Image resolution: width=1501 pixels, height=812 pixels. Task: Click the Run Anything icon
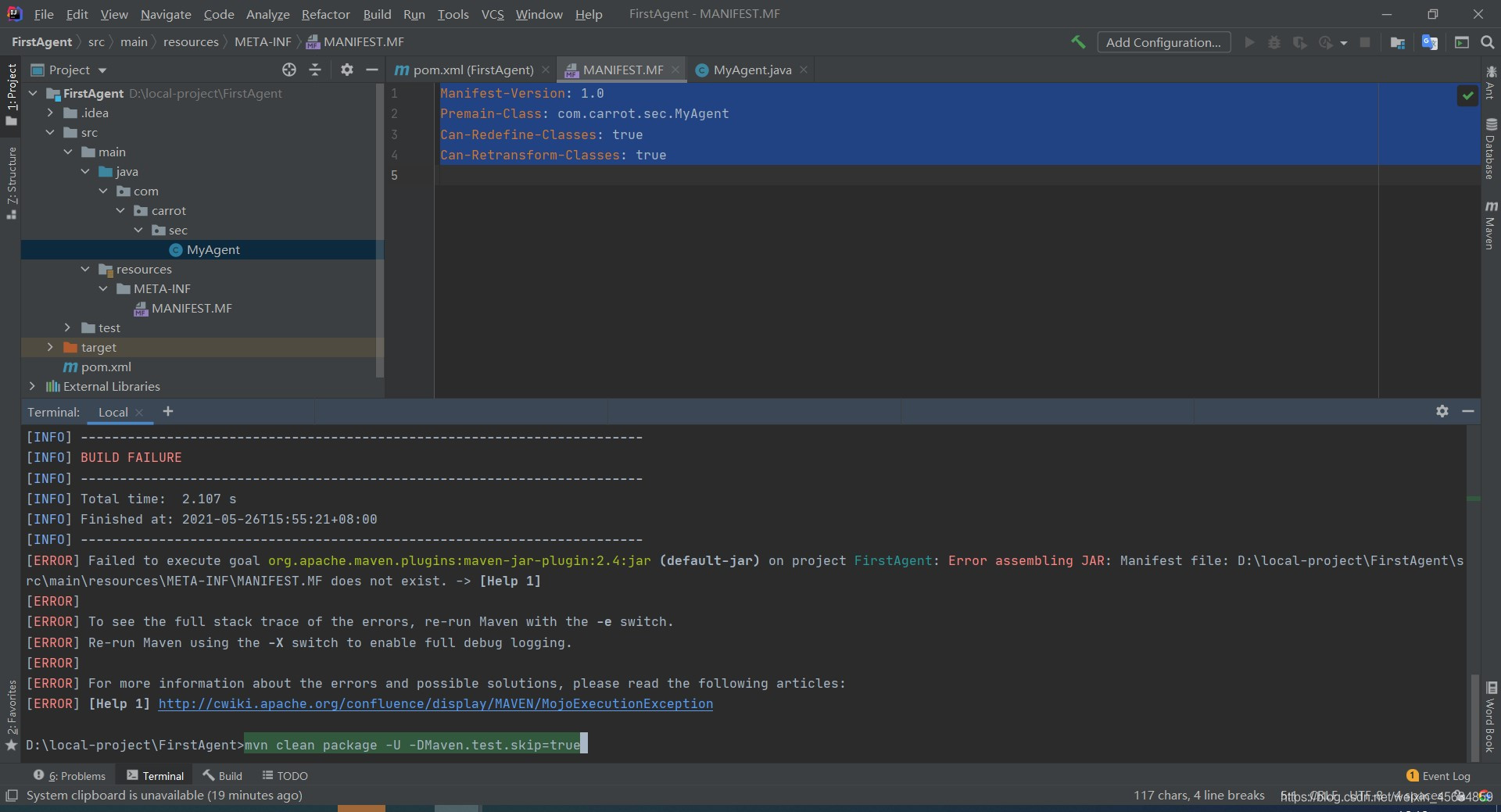pyautogui.click(x=1462, y=42)
